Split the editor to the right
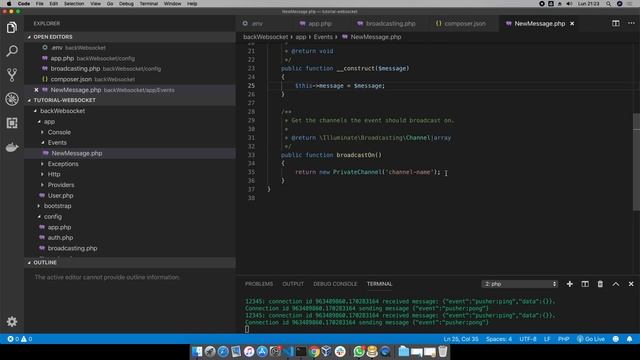 pyautogui.click(x=616, y=23)
